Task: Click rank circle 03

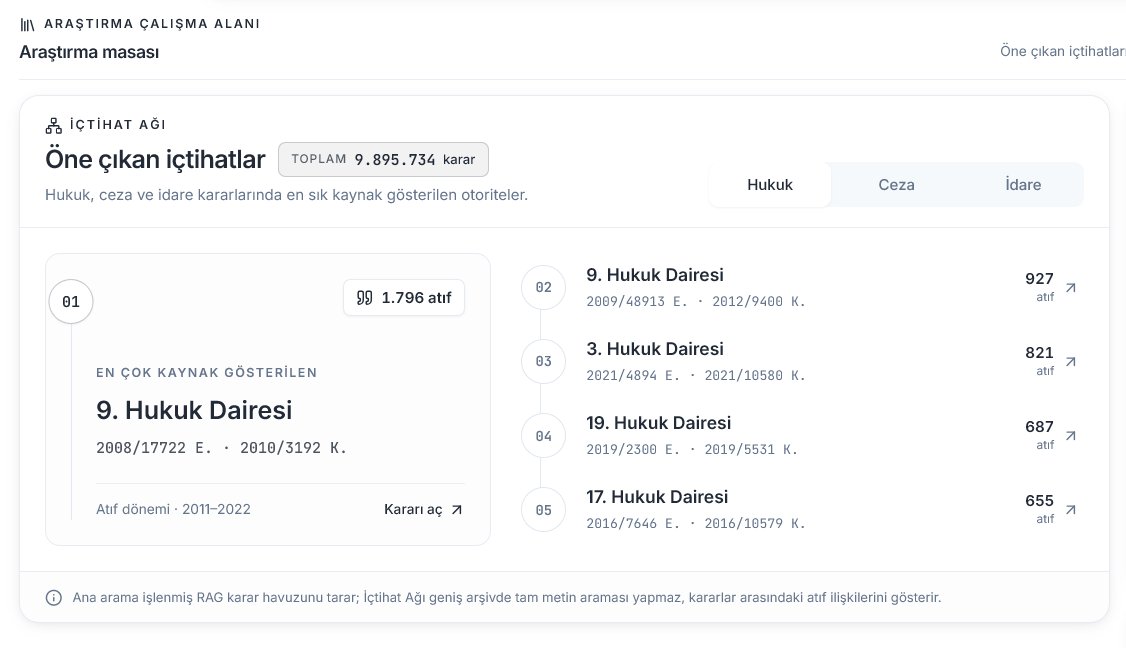Action: click(544, 361)
